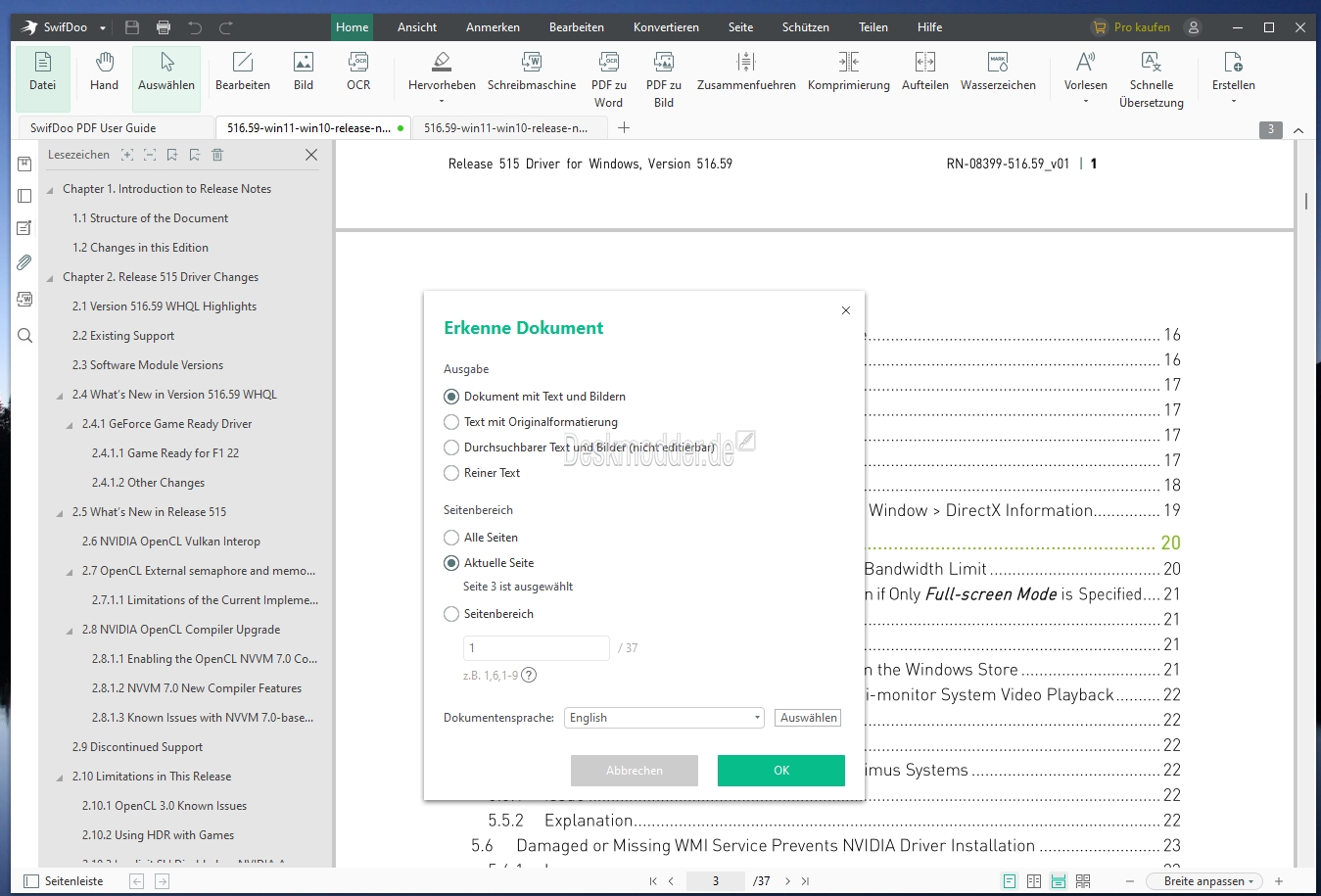Click the Bild image tool
The width and height of the screenshot is (1321, 896).
304,73
